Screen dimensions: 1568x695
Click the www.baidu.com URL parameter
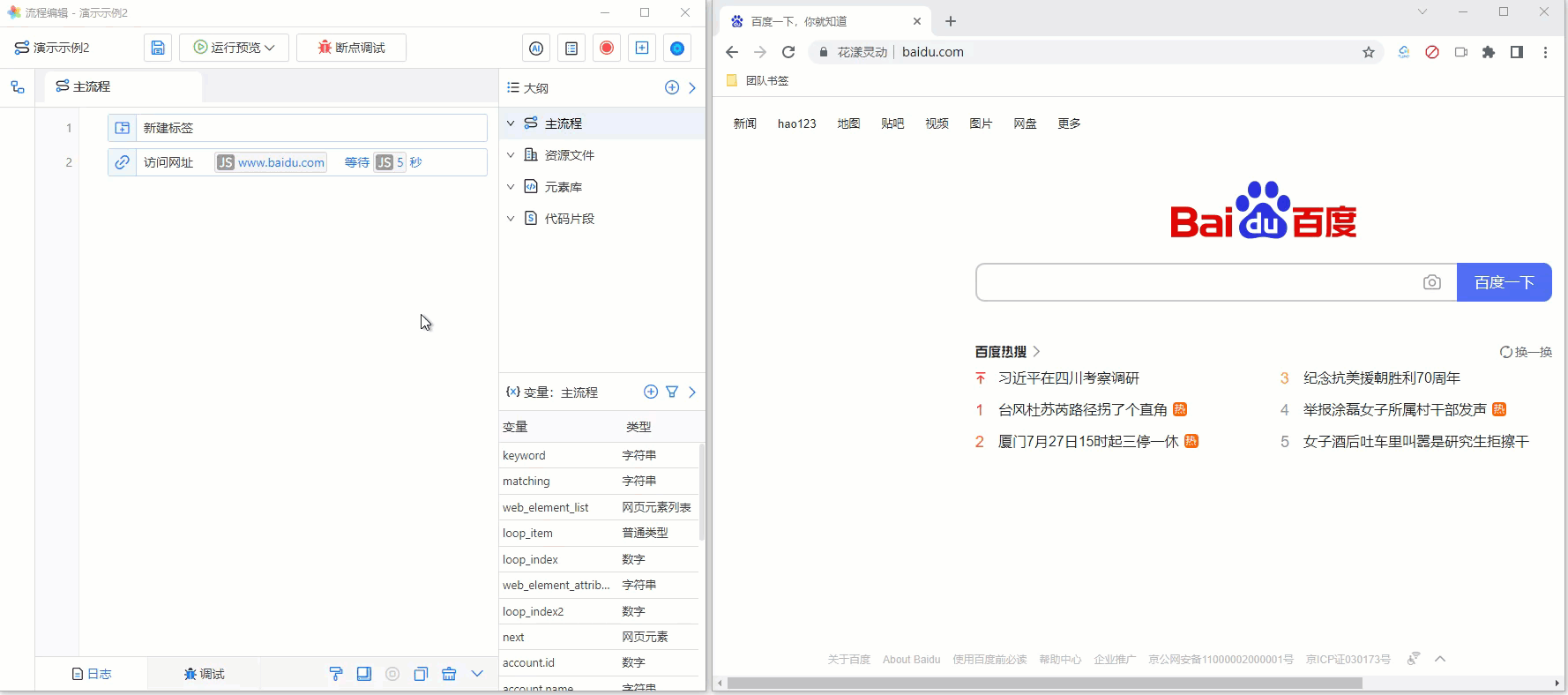click(271, 162)
